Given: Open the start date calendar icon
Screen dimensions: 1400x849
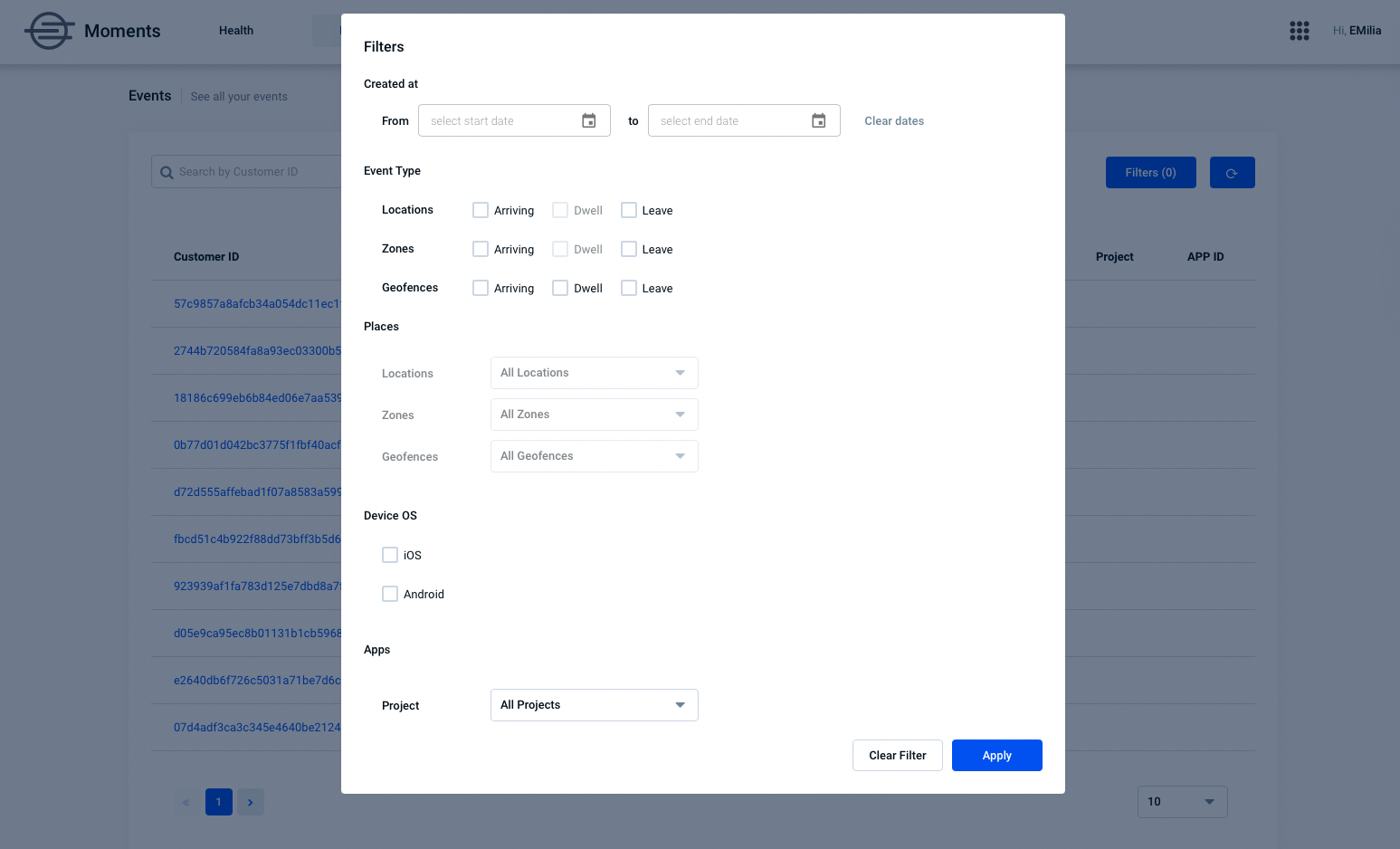Looking at the screenshot, I should click(589, 120).
